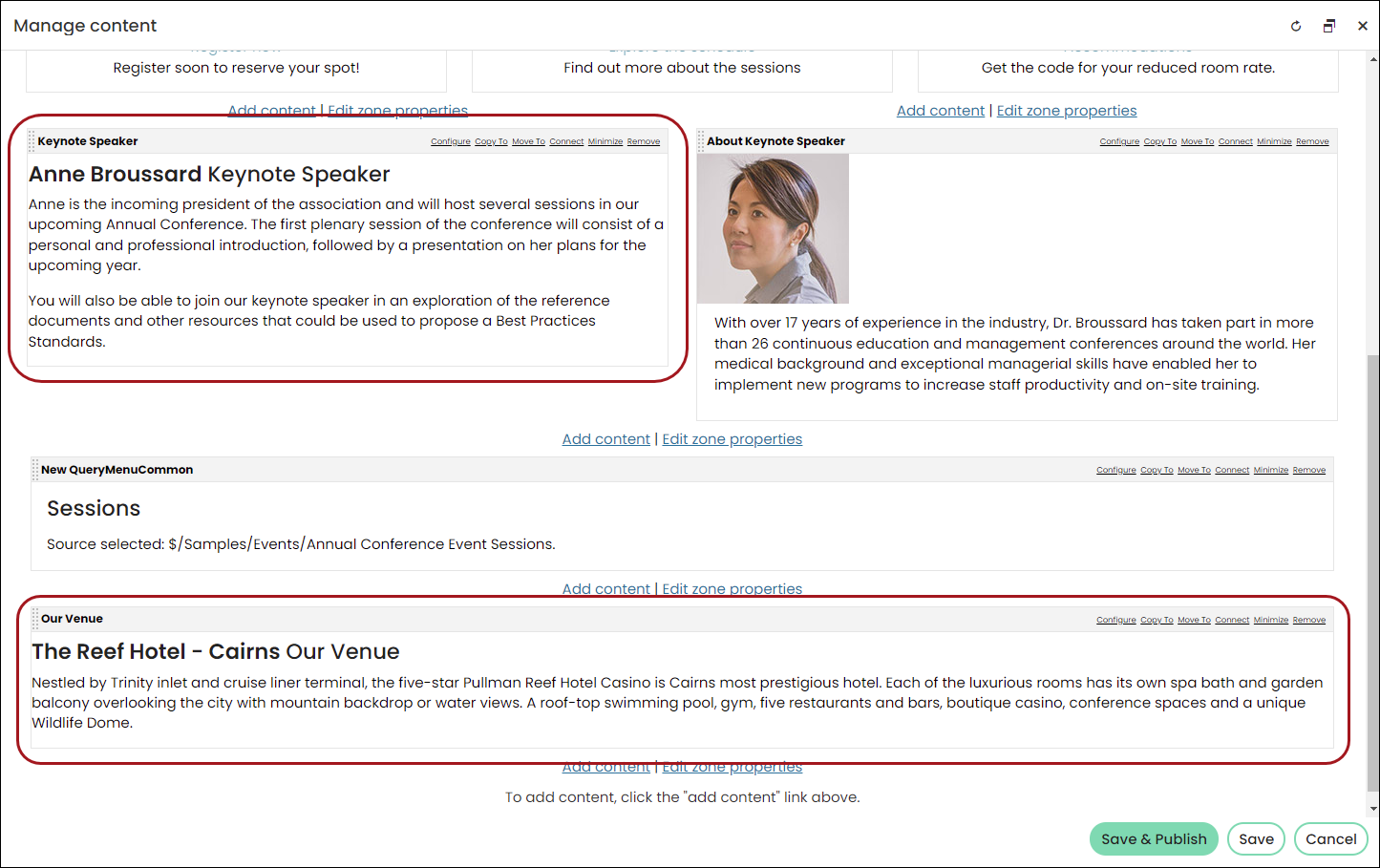Image resolution: width=1380 pixels, height=868 pixels.
Task: Edit zone properties above New QueryMenuCommon
Action: pyautogui.click(x=732, y=439)
